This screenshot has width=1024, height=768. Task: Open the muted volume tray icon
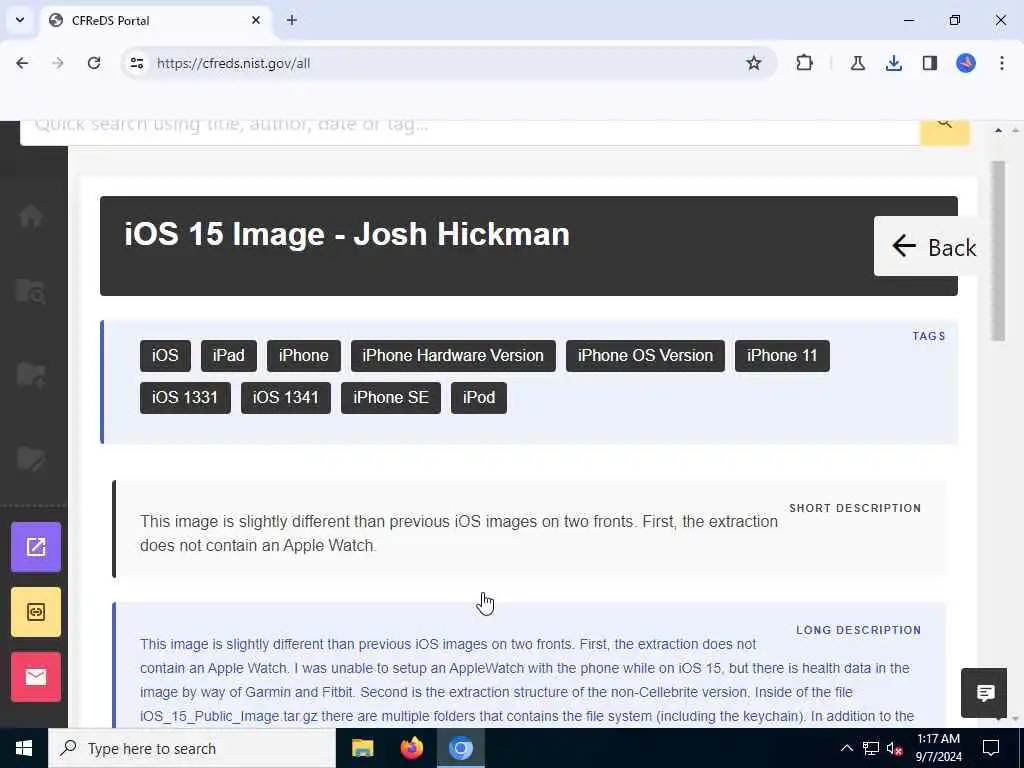click(895, 748)
